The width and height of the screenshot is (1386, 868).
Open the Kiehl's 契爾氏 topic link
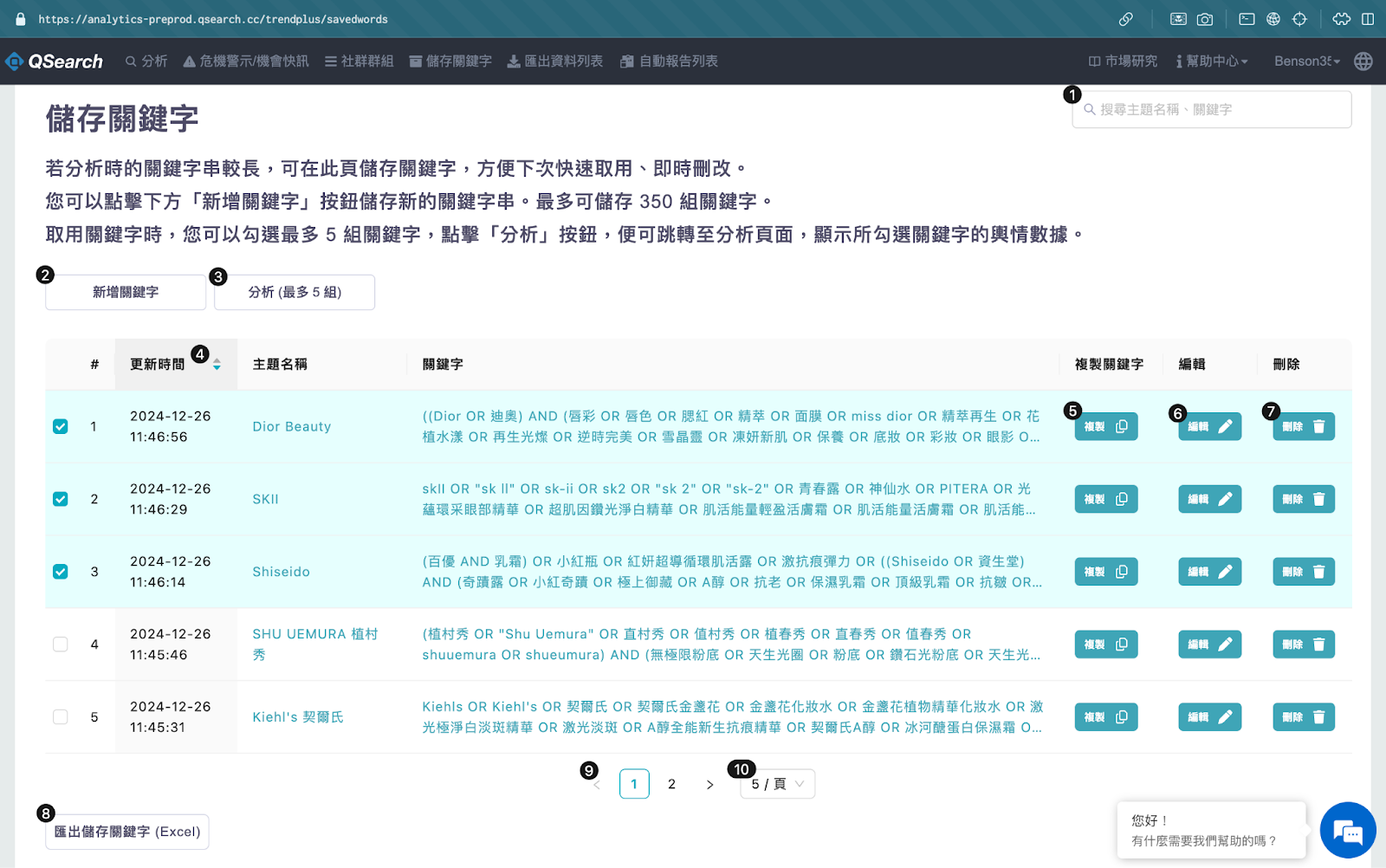tap(298, 717)
